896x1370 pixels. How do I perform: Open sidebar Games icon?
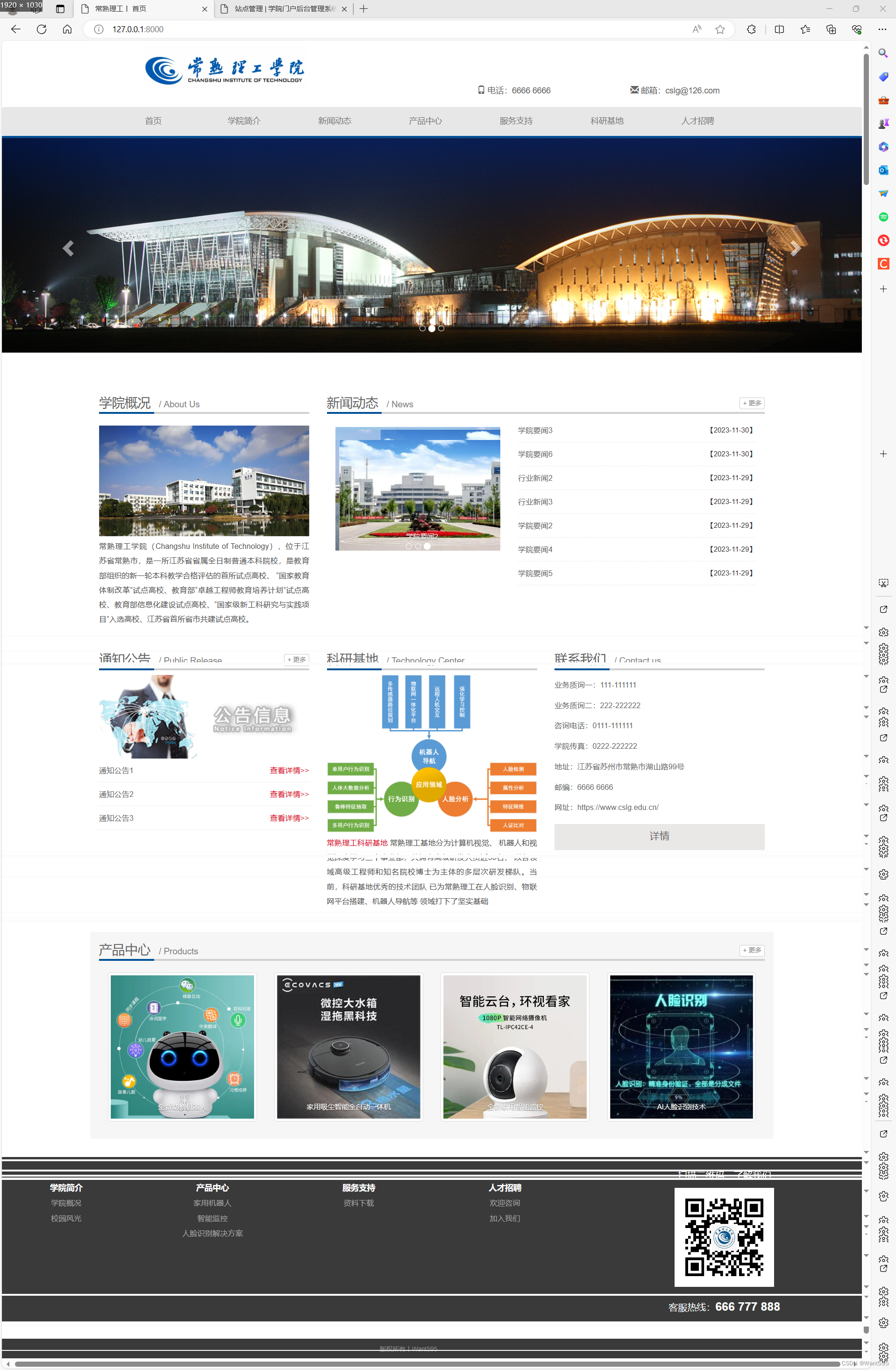883,123
